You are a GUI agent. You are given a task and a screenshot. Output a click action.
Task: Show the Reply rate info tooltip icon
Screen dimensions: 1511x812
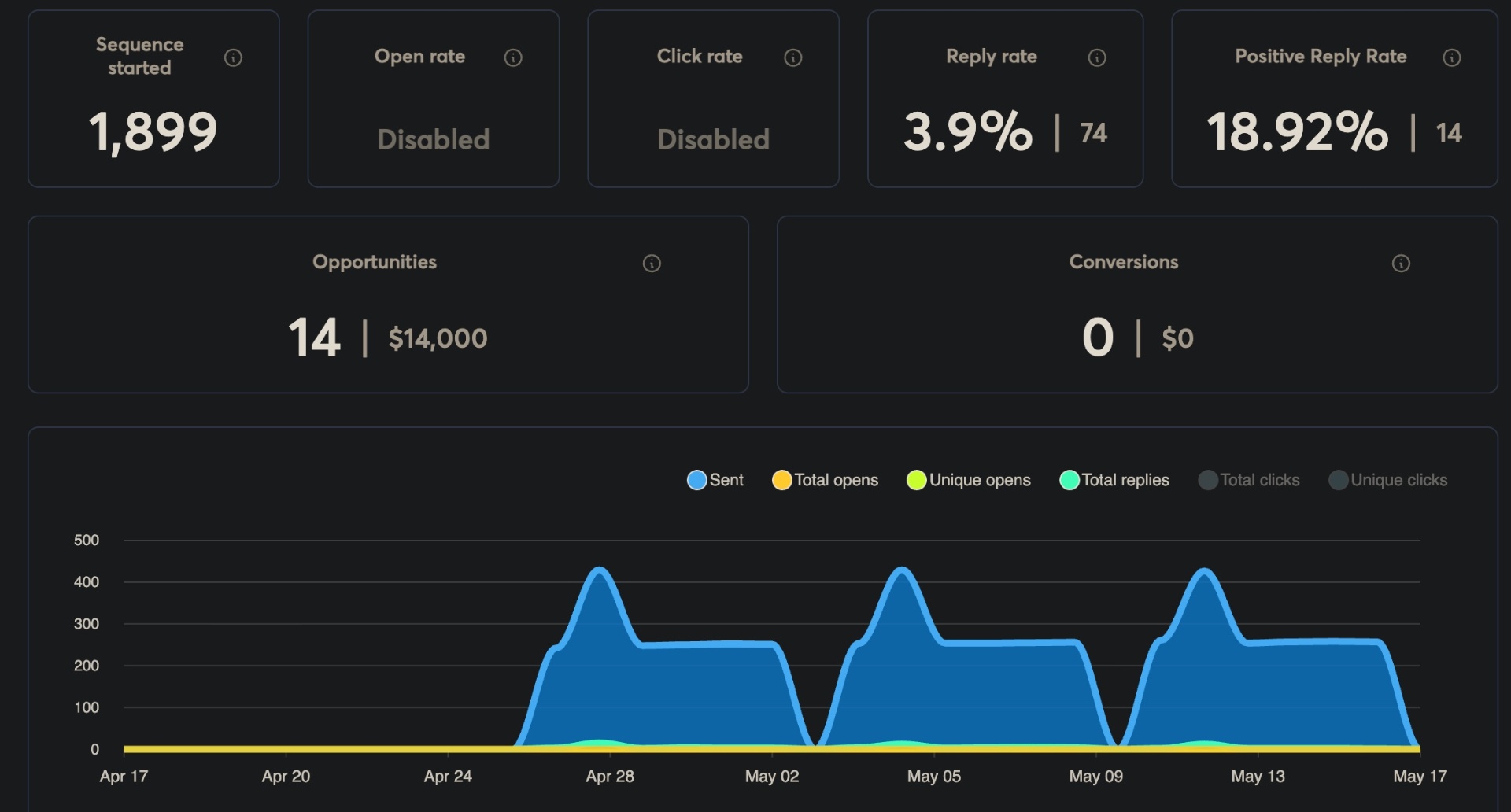[x=1097, y=57]
